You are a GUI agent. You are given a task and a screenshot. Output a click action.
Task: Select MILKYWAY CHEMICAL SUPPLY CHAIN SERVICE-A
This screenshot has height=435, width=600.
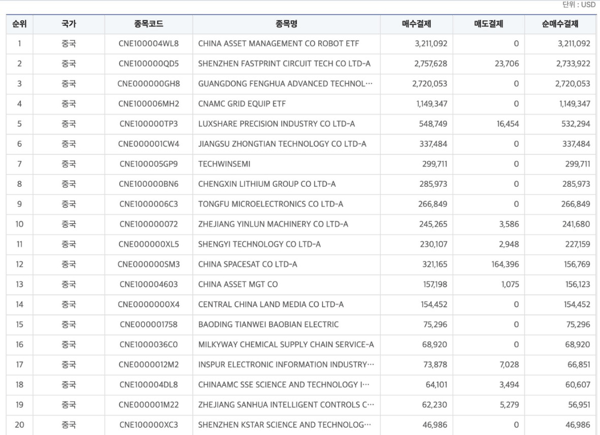(x=286, y=345)
